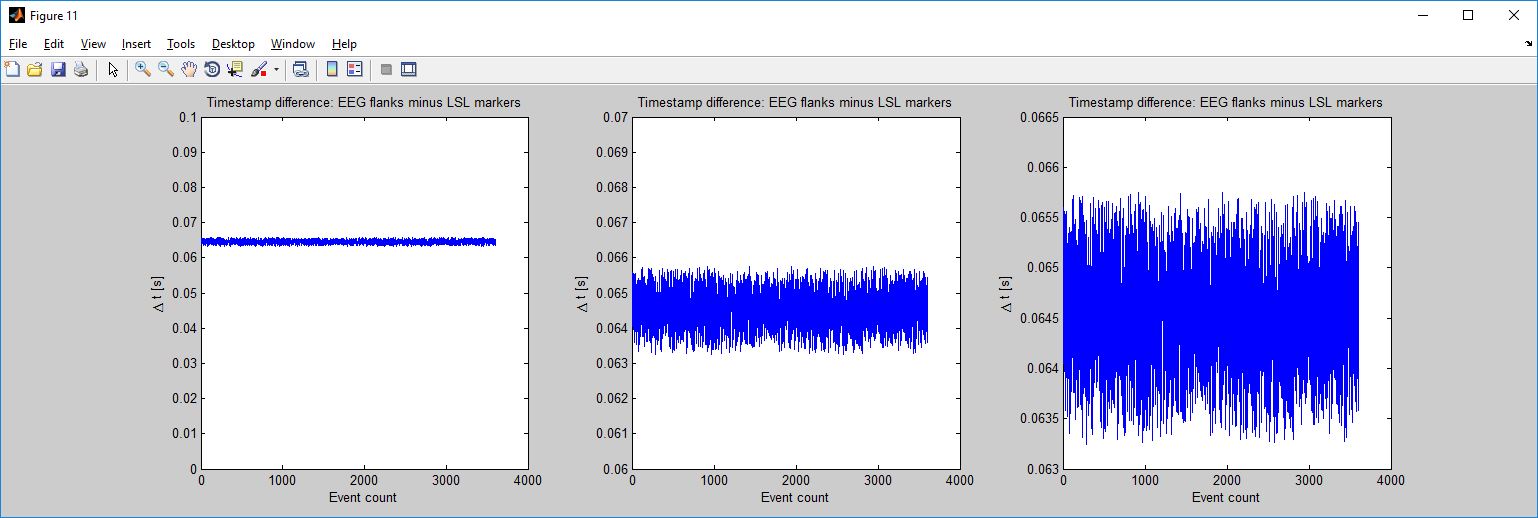Toggle the Insert Colorbar button
Image resolution: width=1538 pixels, height=518 pixels.
[332, 69]
